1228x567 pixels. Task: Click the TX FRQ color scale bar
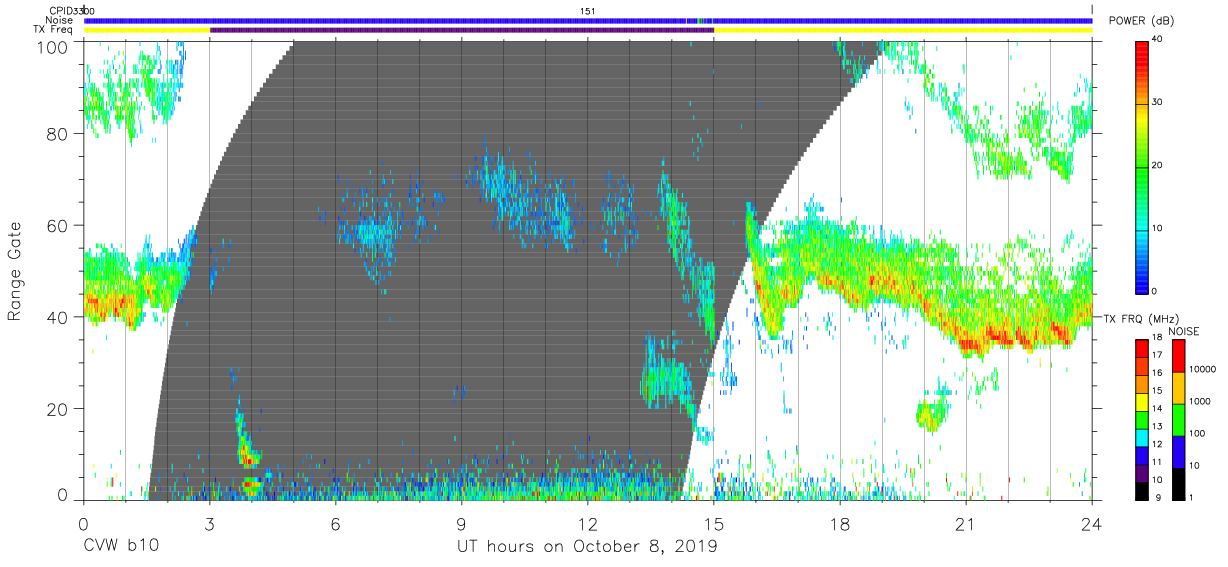pos(1143,419)
